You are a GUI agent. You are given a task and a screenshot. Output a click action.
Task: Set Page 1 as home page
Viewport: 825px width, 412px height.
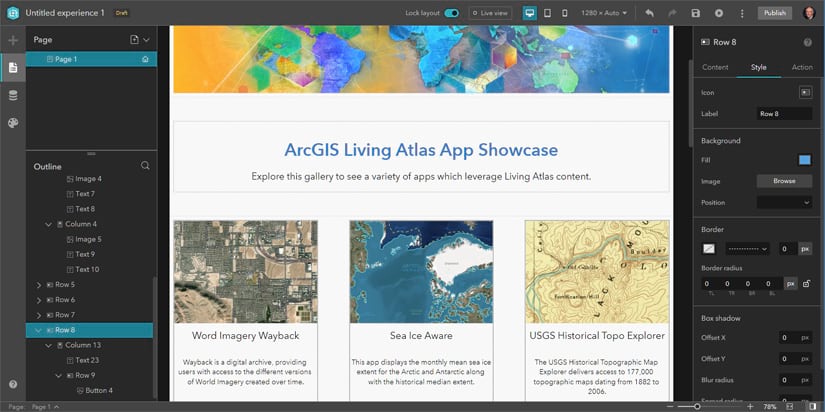tap(145, 59)
